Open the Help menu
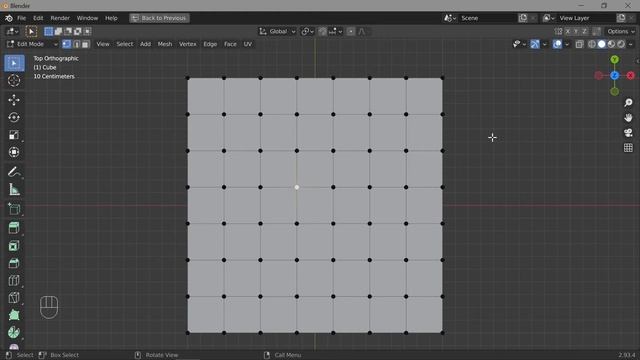The width and height of the screenshot is (640, 360). (111, 18)
